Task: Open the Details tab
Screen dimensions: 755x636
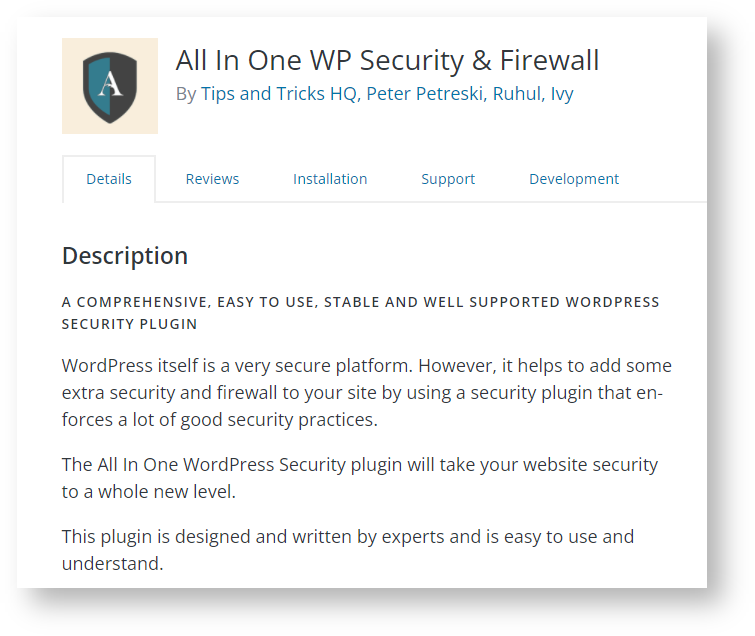Action: pyautogui.click(x=109, y=179)
